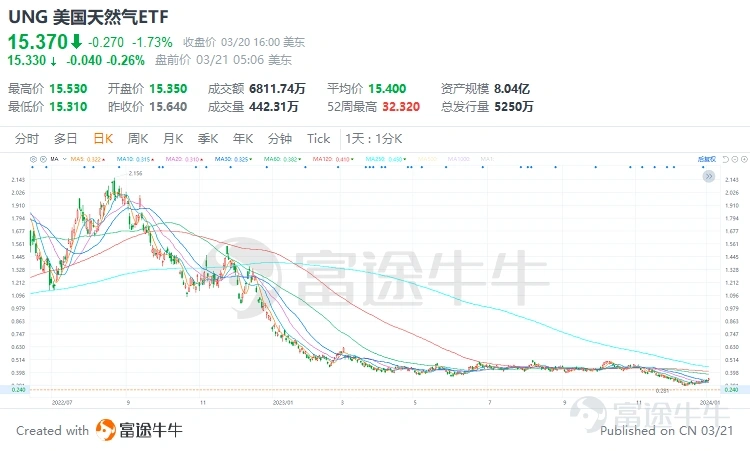Click the 2.143 label on right axis

pos(732,180)
